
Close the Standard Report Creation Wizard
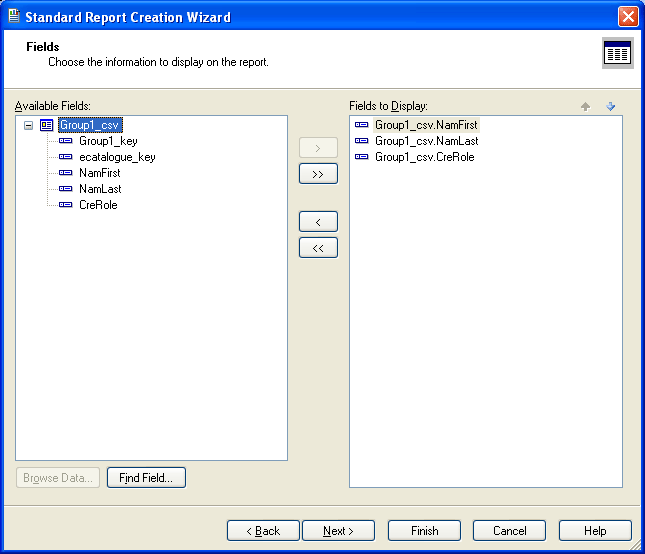pos(627,17)
